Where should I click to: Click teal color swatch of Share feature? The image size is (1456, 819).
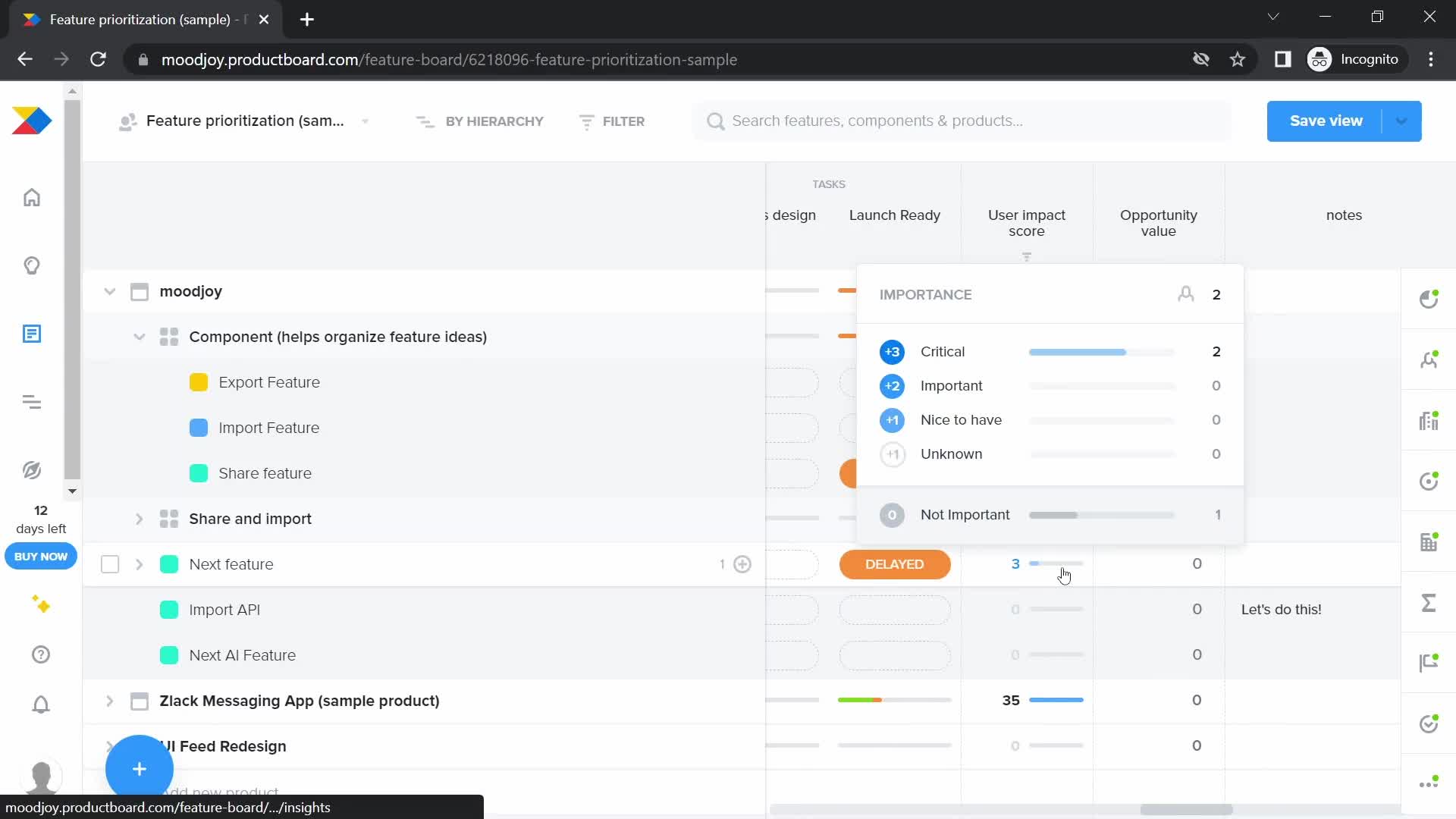[x=199, y=473]
